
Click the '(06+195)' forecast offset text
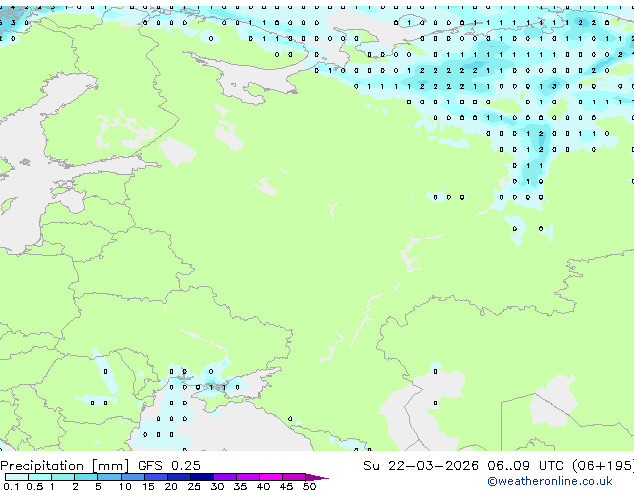(x=603, y=466)
